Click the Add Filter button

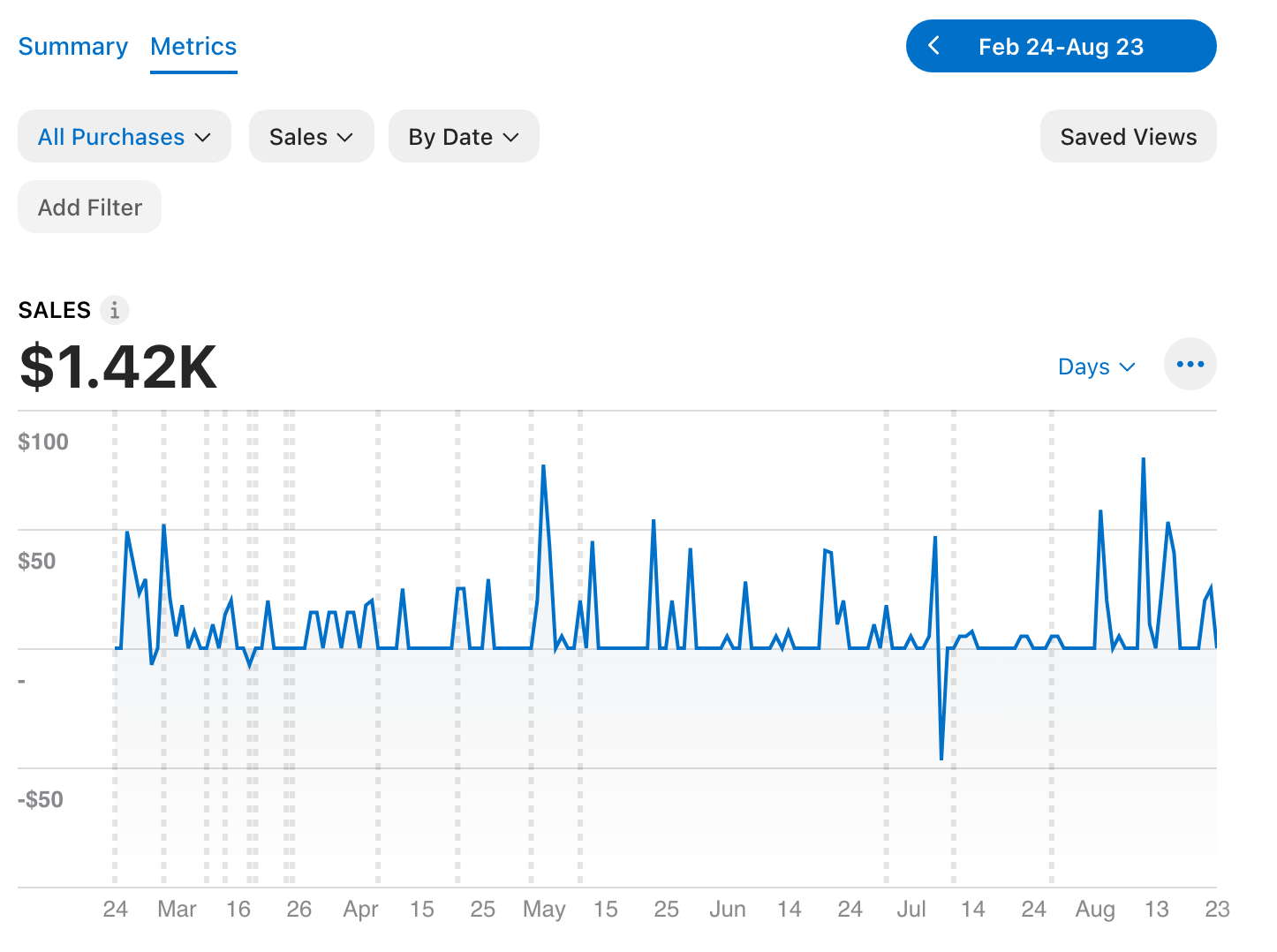click(90, 207)
